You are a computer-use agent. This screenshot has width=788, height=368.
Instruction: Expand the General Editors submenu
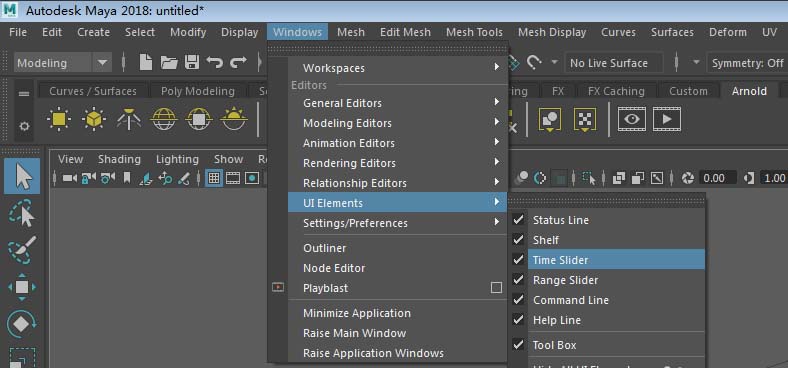(398, 103)
